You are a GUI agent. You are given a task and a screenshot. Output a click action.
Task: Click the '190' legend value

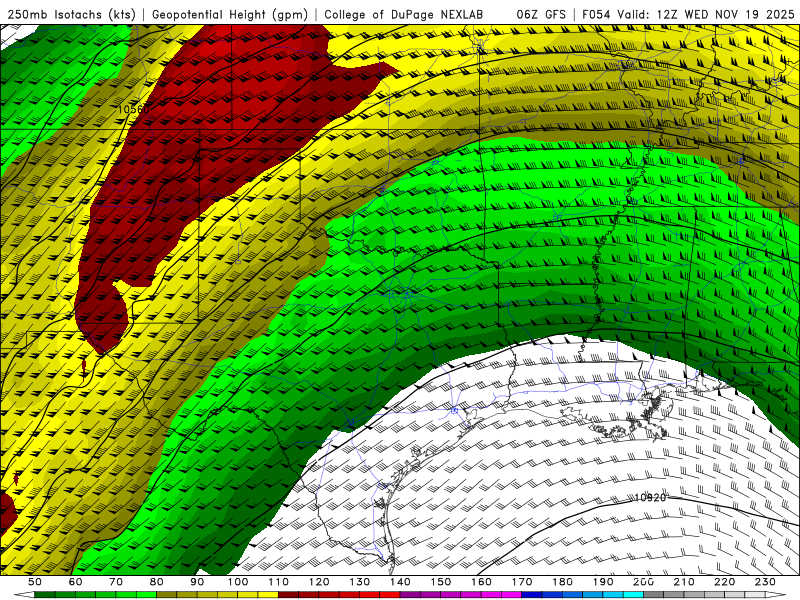(x=604, y=582)
